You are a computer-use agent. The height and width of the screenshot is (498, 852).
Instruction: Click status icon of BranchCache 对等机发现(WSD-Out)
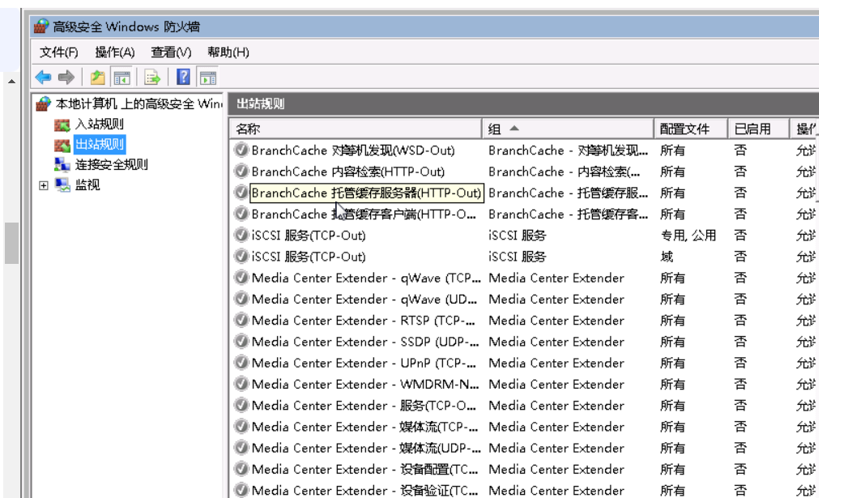(241, 150)
